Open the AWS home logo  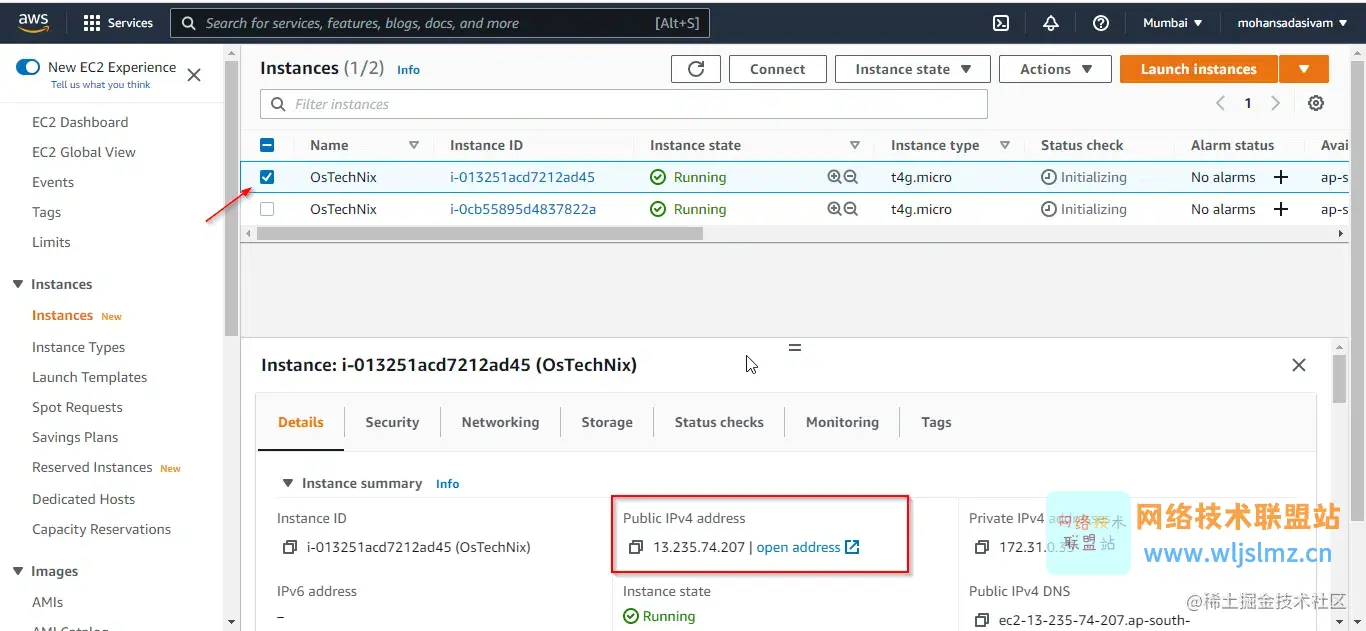[33, 22]
